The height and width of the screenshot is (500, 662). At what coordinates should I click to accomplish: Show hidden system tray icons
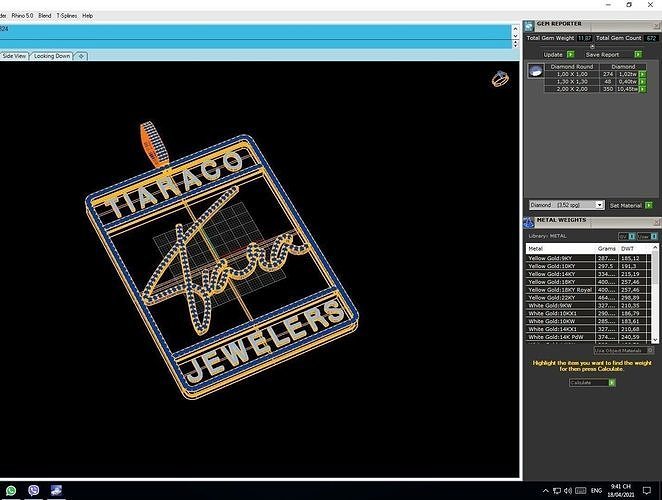(545, 491)
